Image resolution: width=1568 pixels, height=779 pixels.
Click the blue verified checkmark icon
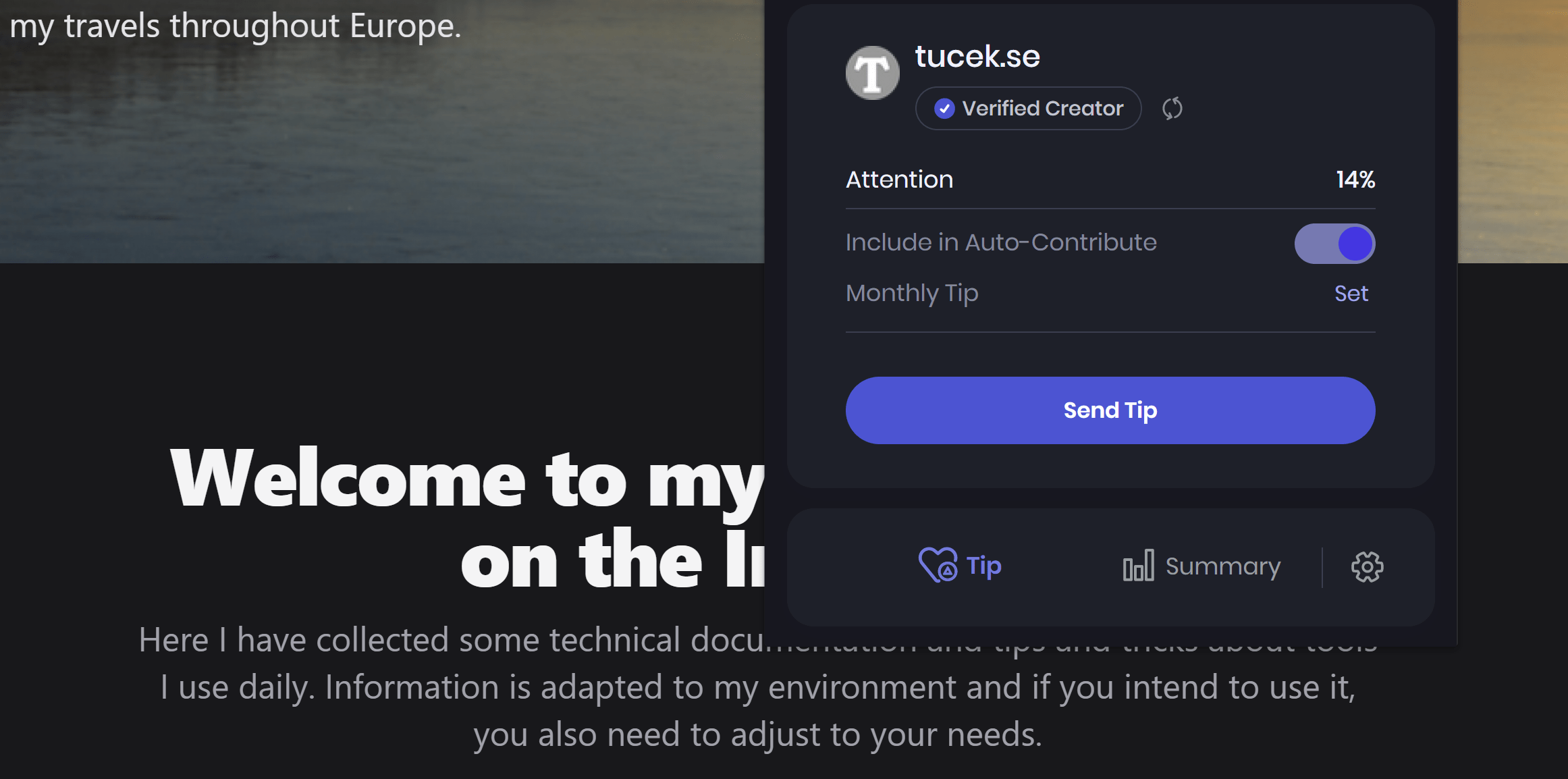[x=944, y=109]
